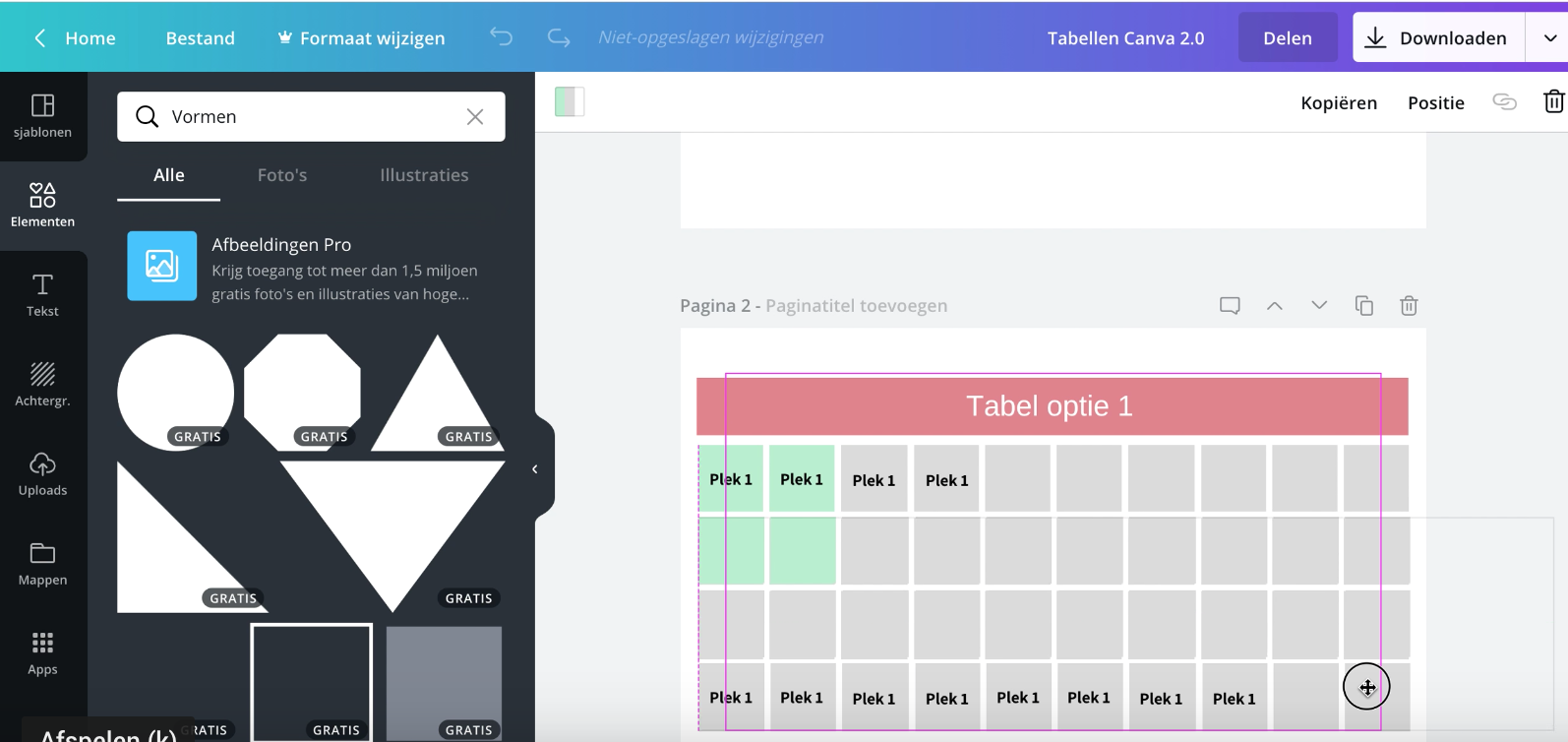Duplicate page 2 using copy icon
Image resolution: width=1568 pixels, height=742 pixels.
tap(1364, 306)
